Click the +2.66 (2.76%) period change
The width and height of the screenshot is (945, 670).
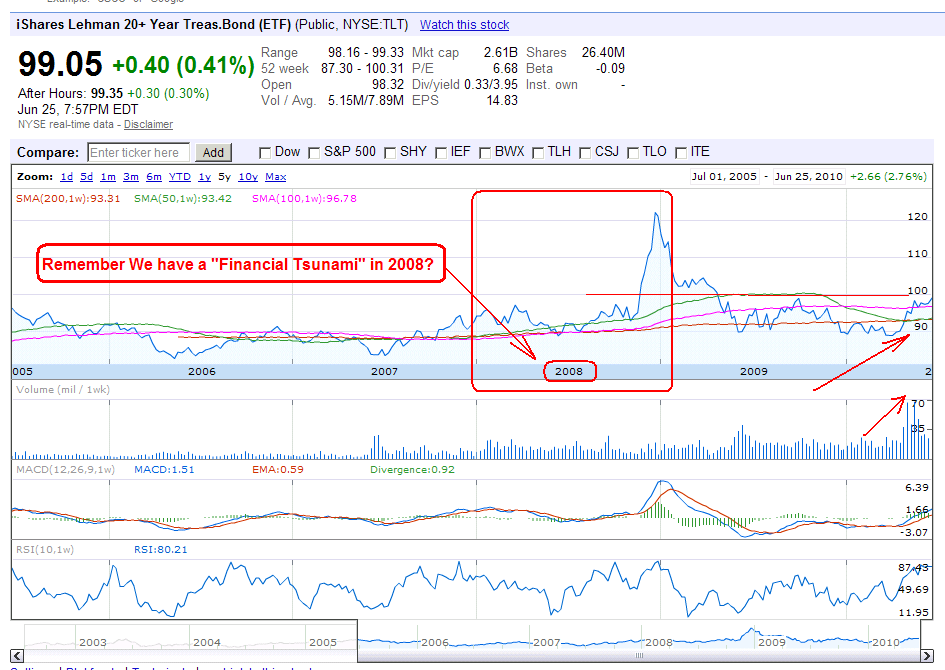888,176
